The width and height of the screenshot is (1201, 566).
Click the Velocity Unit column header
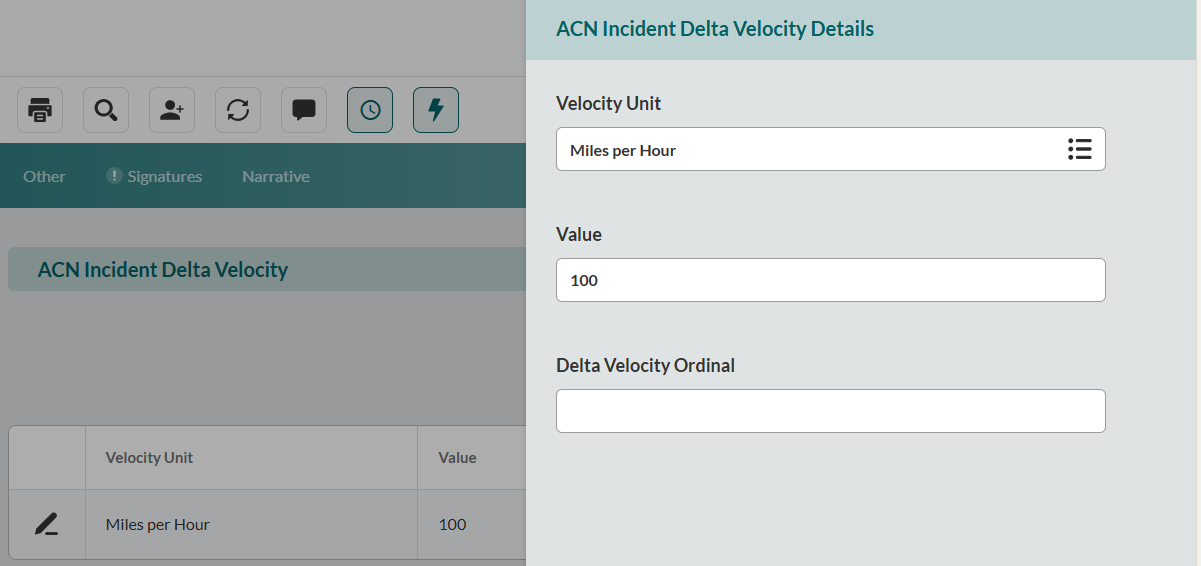click(x=149, y=458)
